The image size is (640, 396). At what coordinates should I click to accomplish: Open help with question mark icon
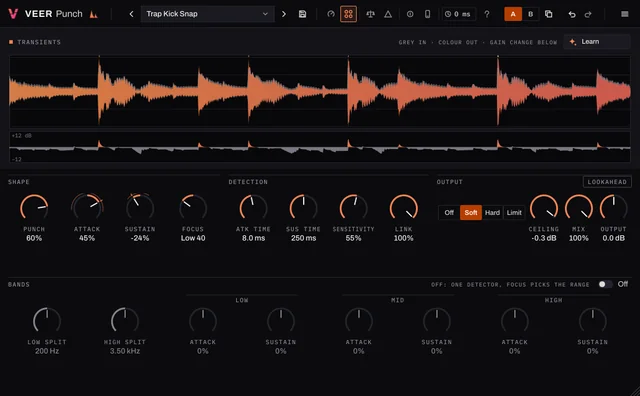tap(487, 14)
